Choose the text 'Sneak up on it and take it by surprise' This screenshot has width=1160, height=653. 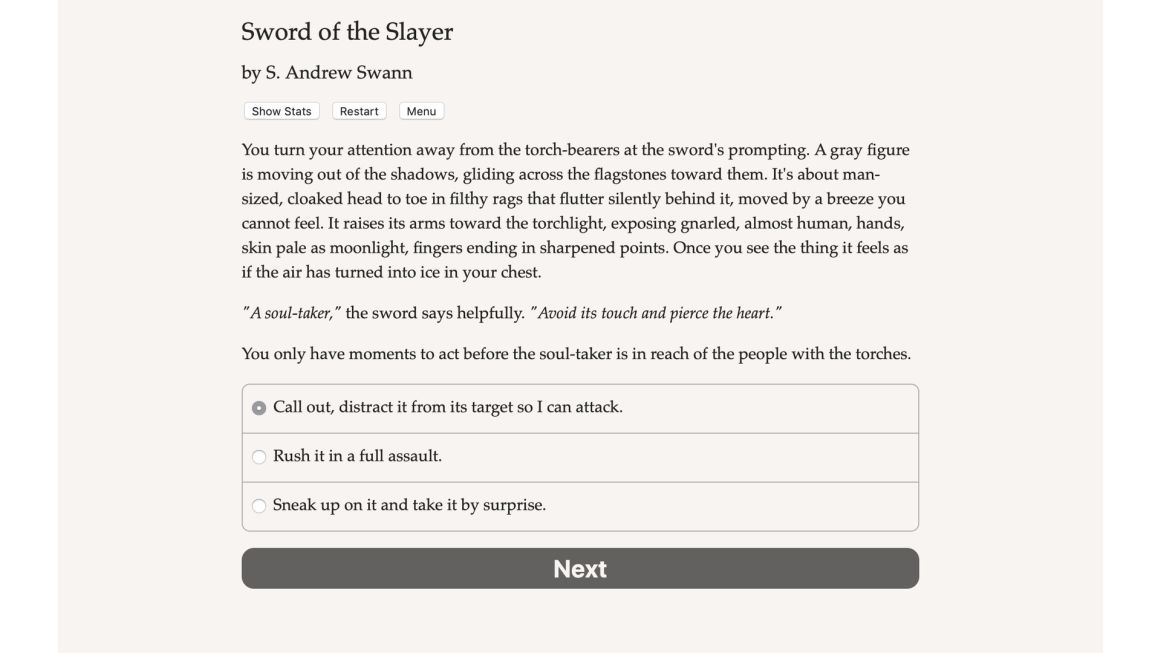[408, 505]
